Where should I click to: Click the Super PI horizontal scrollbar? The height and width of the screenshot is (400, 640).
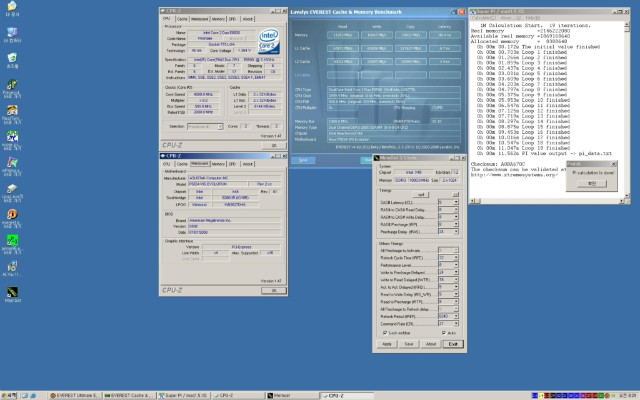547,201
